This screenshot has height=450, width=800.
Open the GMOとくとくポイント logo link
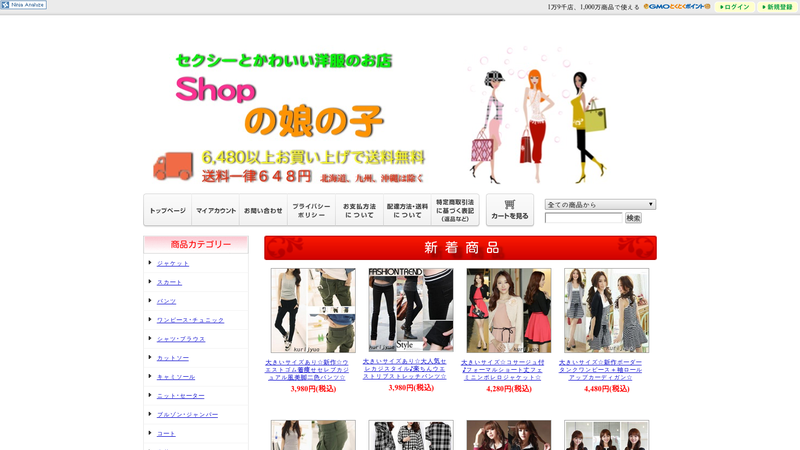(677, 7)
